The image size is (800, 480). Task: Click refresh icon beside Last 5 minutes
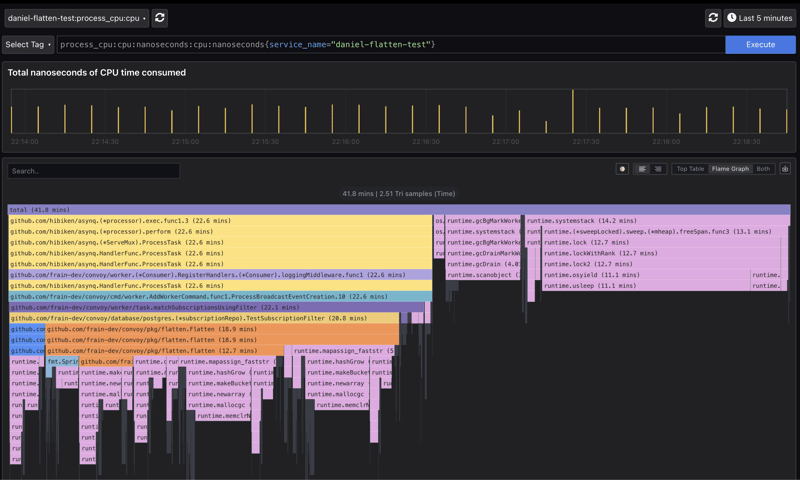(713, 18)
